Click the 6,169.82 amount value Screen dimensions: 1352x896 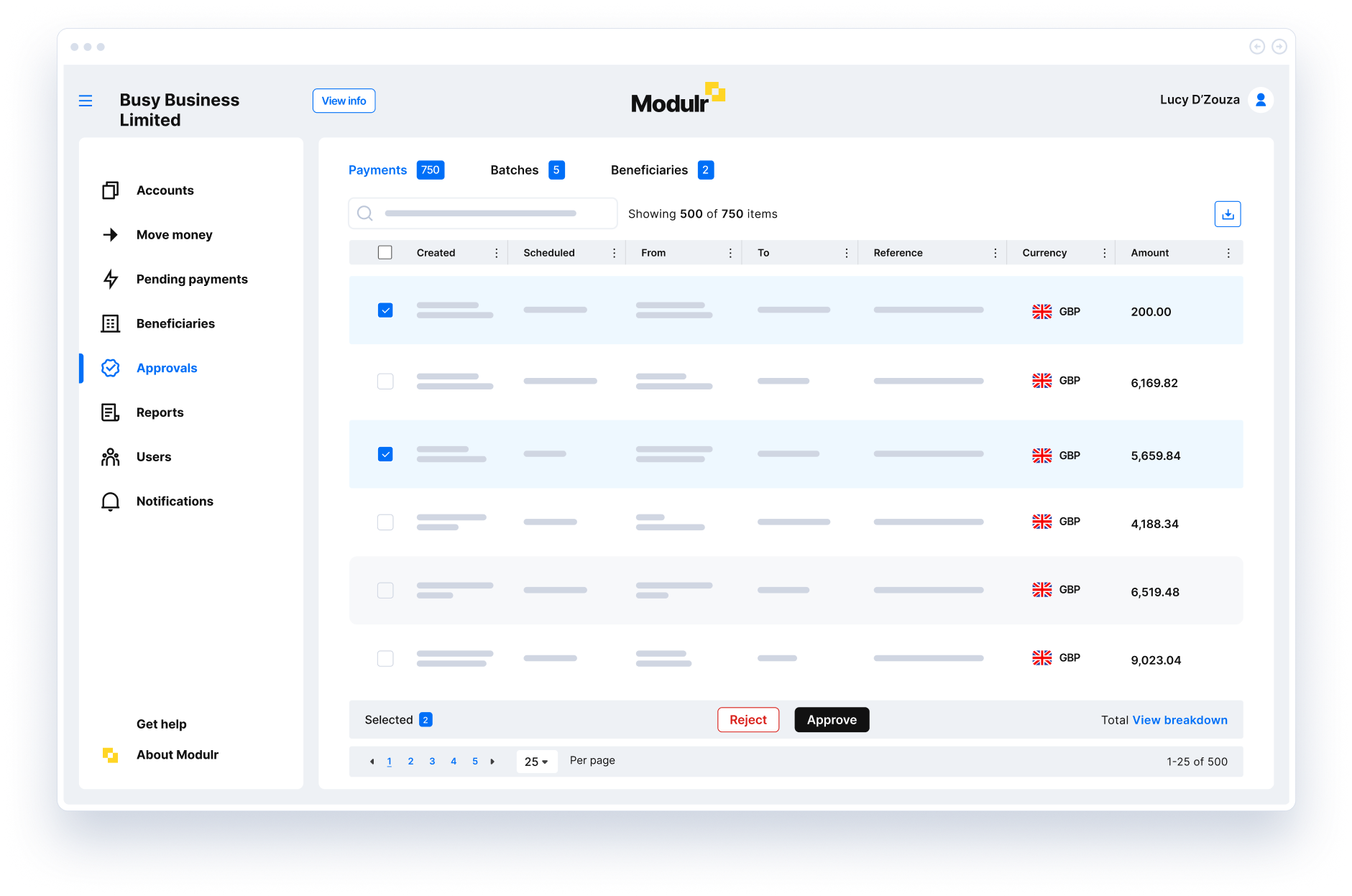click(x=1154, y=383)
